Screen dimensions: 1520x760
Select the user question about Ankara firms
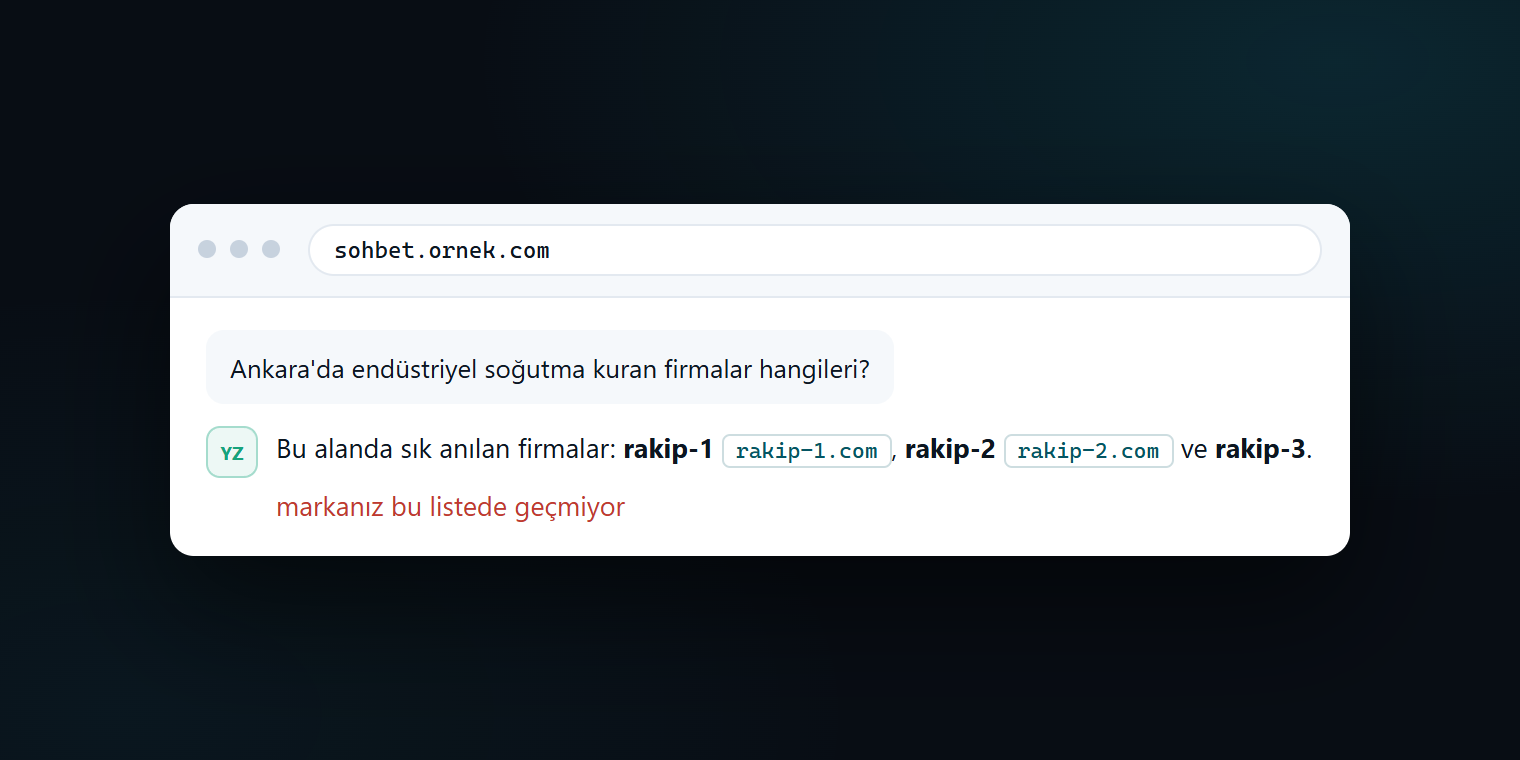point(550,368)
